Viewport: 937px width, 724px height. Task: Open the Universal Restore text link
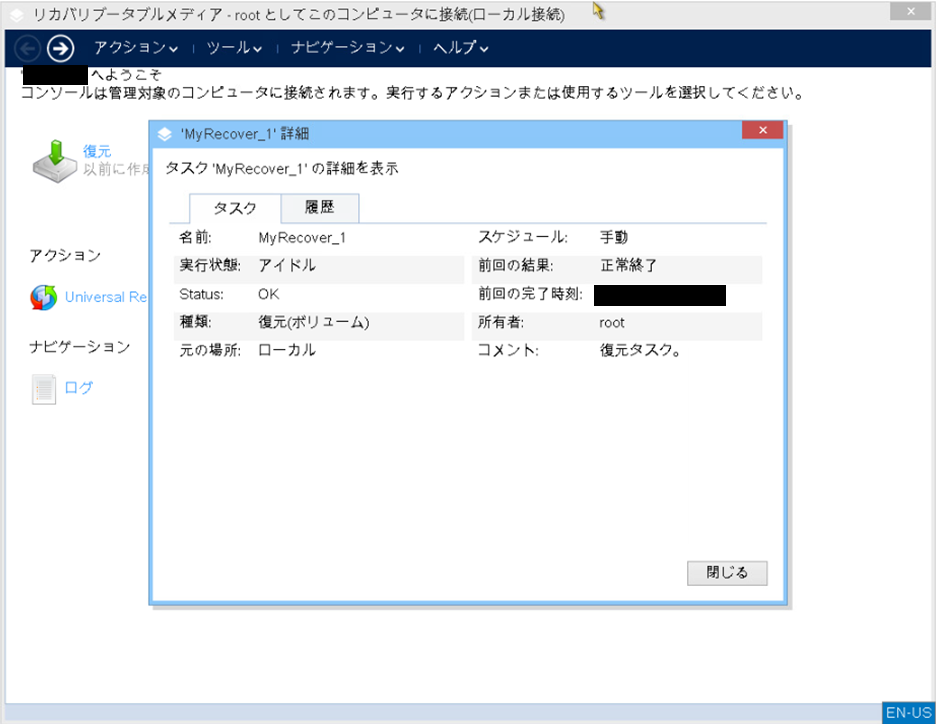pos(107,297)
